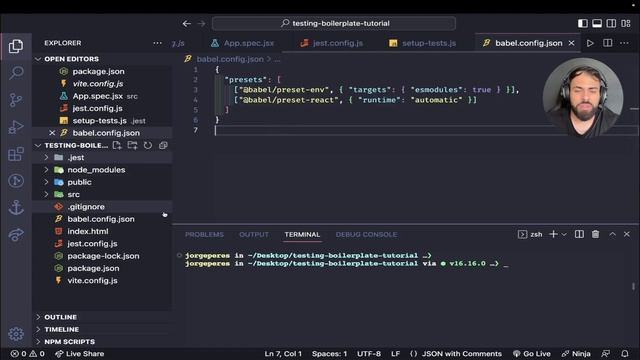
Task: Go forward with the navigation arrow
Action: point(202,24)
